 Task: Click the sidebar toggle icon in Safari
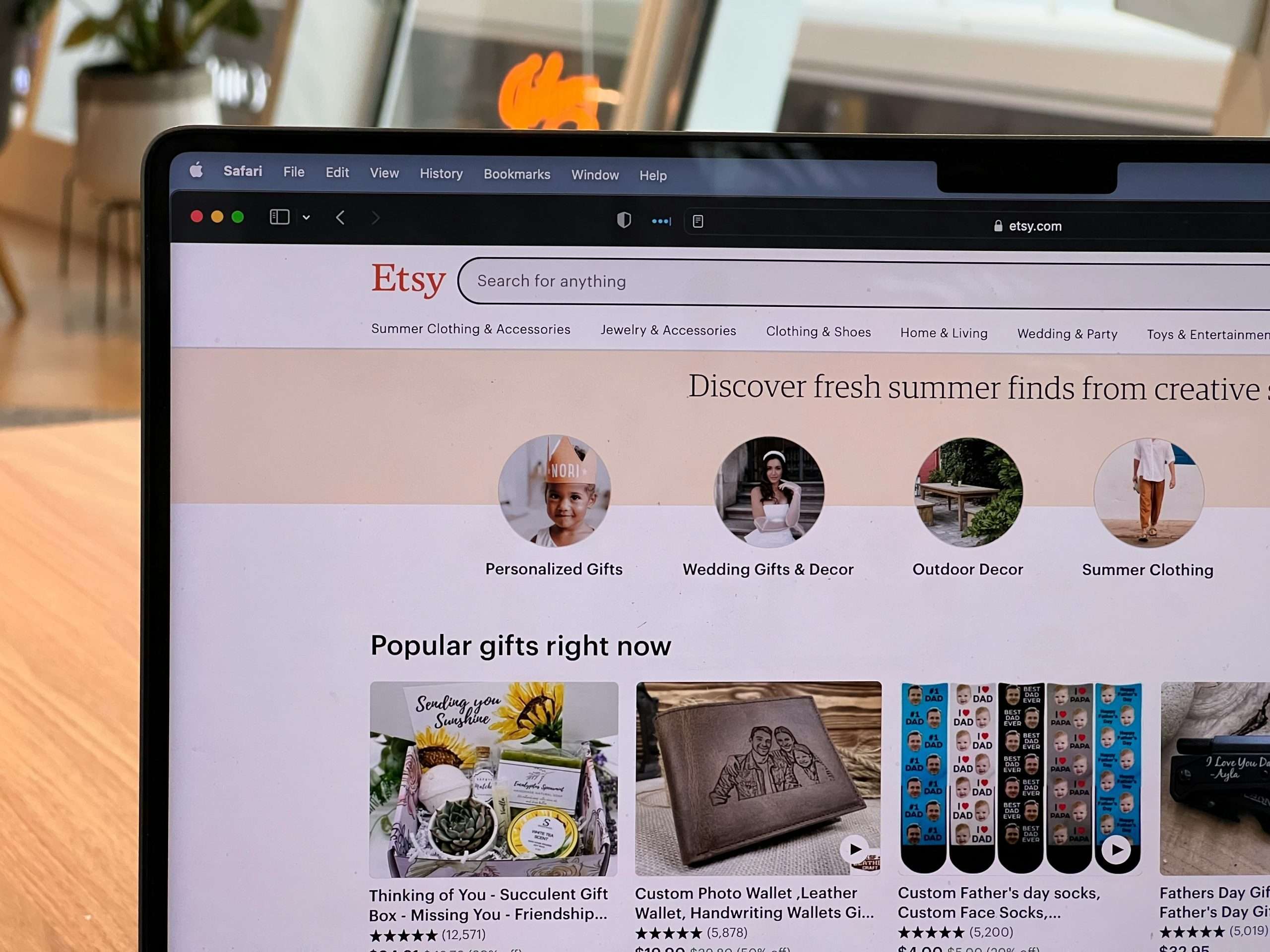point(281,217)
